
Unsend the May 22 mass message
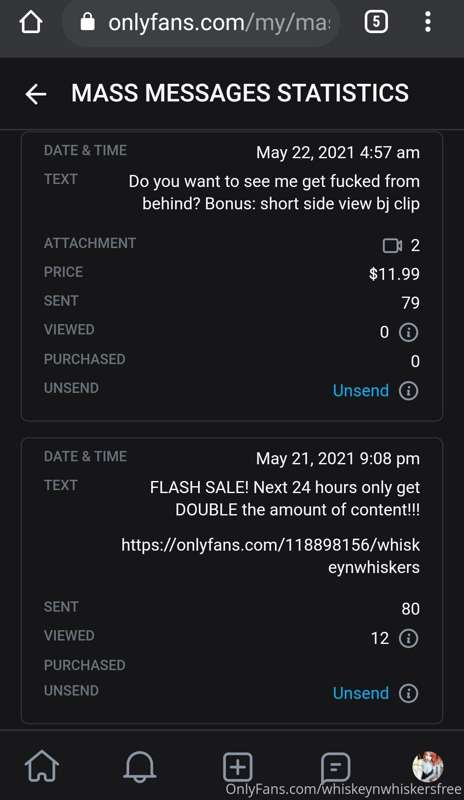(360, 390)
